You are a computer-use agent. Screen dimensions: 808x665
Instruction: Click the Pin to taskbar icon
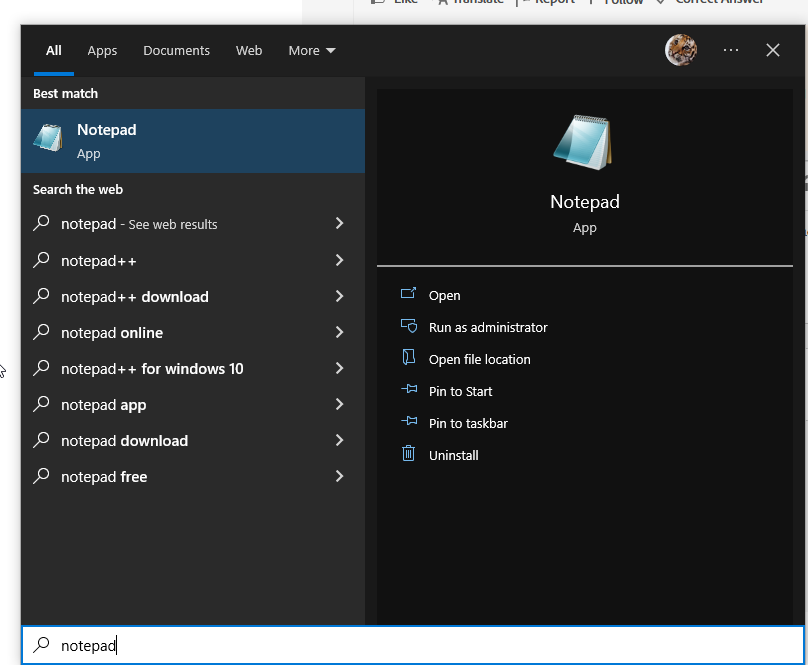[407, 423]
